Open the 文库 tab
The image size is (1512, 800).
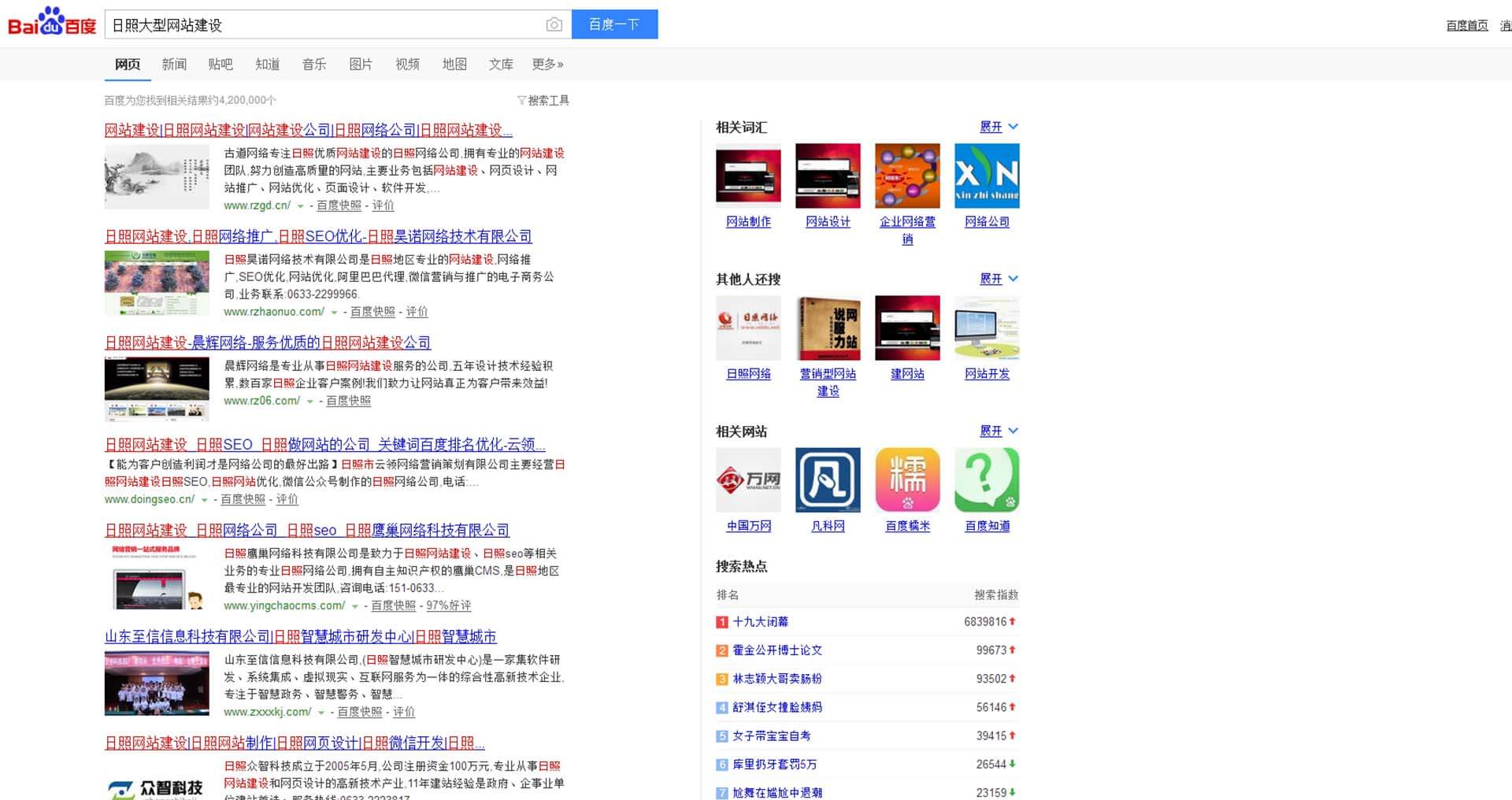click(x=501, y=64)
